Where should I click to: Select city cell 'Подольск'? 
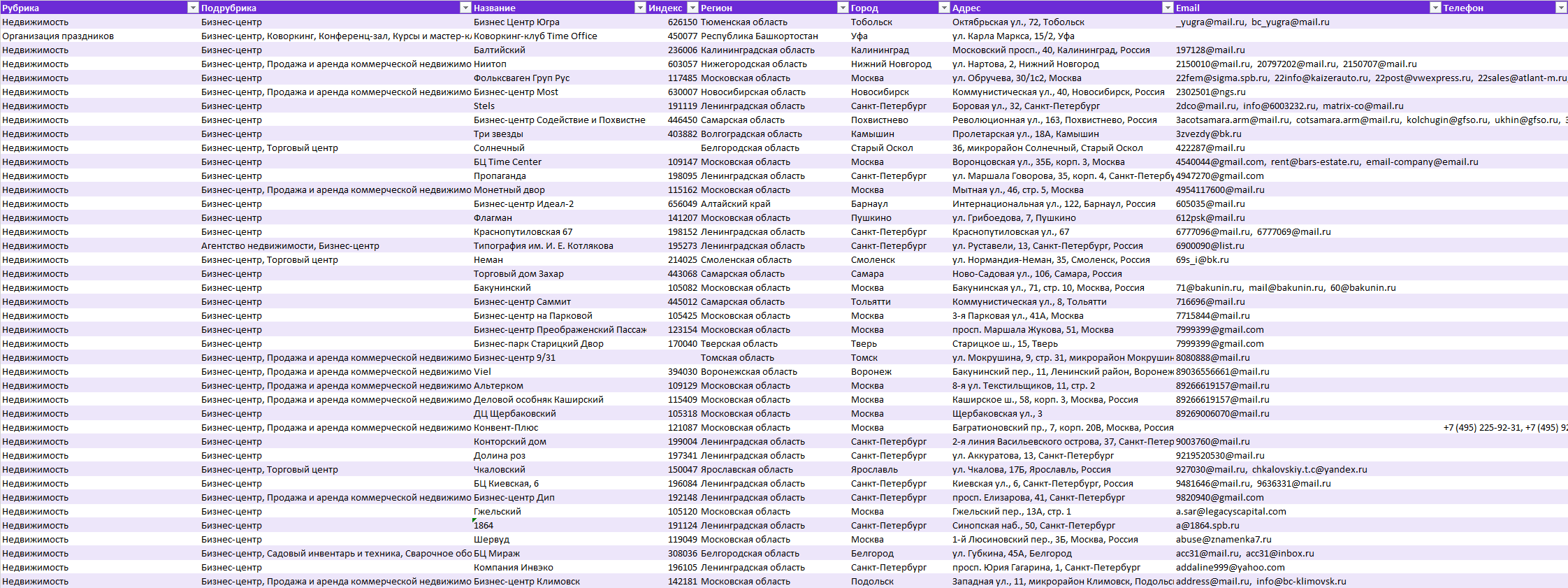pos(899,581)
